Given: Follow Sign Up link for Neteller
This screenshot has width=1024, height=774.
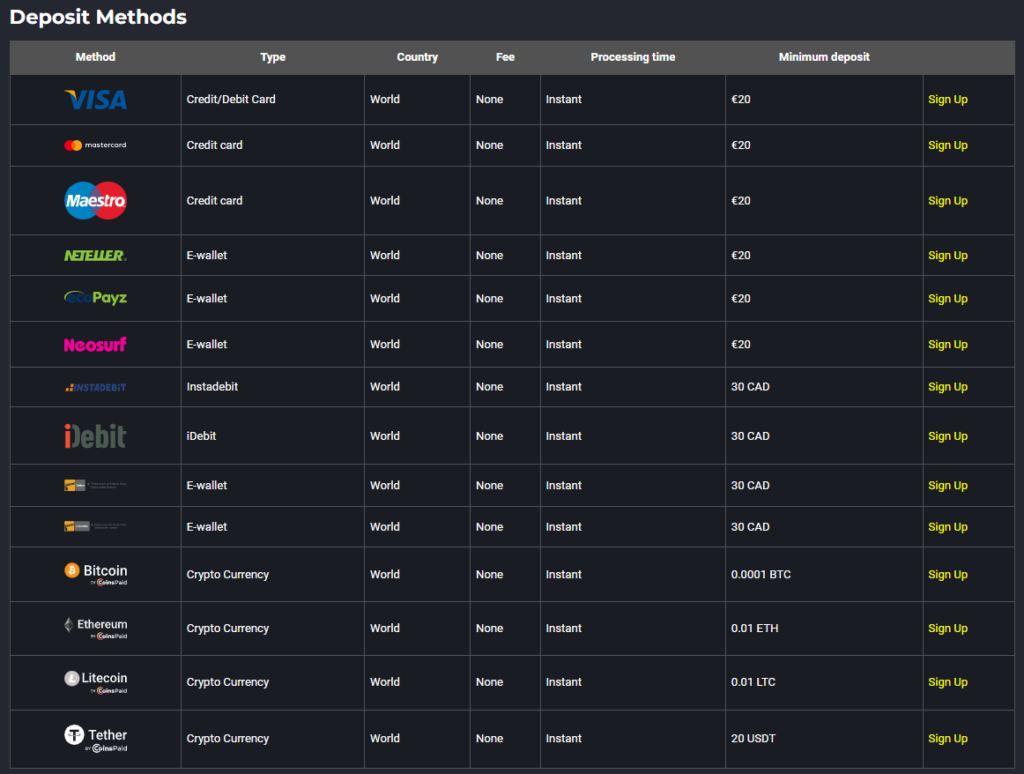Looking at the screenshot, I should 948,255.
